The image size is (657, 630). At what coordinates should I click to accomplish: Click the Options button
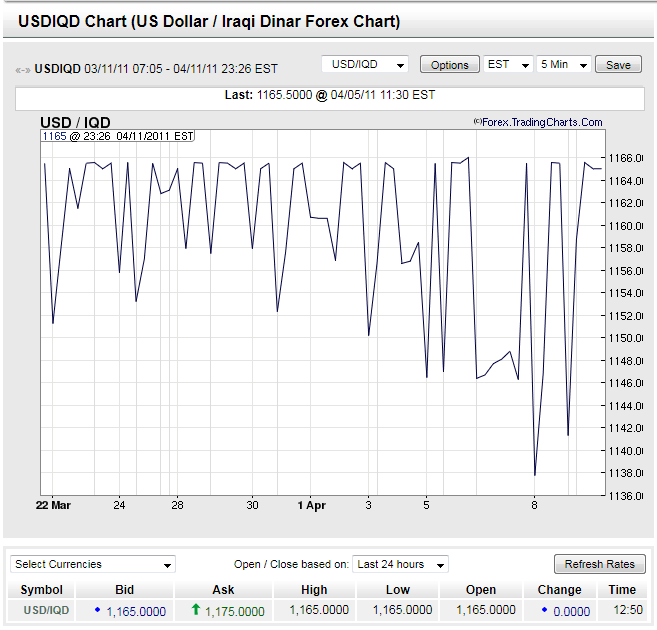[x=450, y=65]
